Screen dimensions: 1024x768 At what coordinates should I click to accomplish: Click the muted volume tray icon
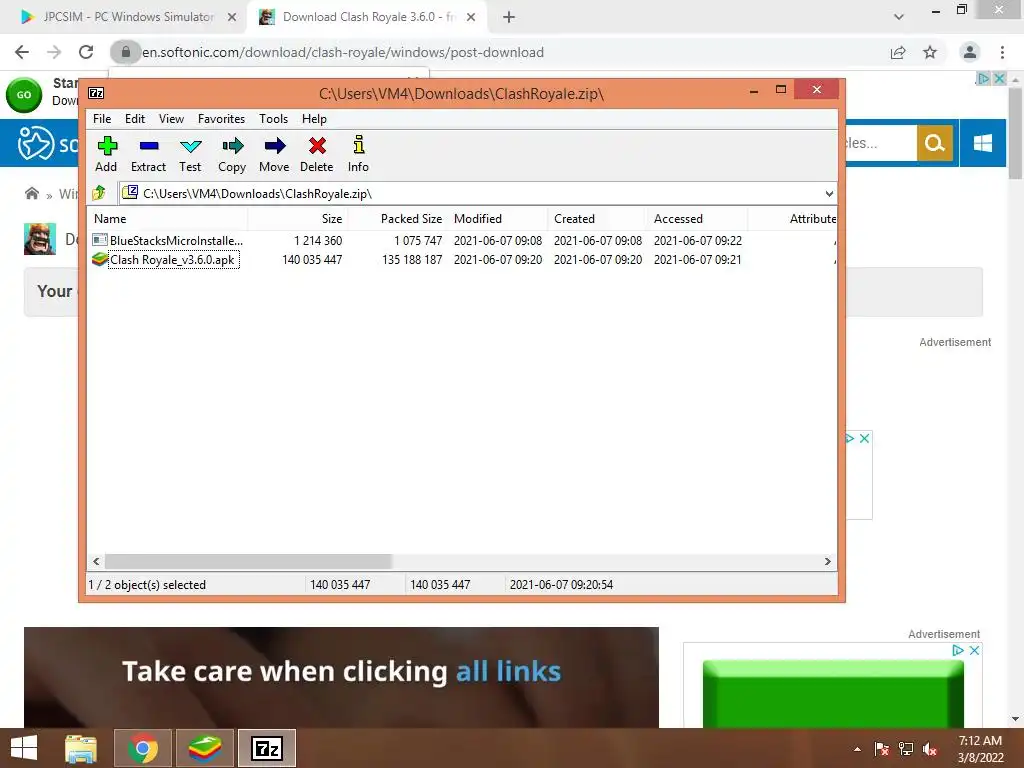point(930,749)
